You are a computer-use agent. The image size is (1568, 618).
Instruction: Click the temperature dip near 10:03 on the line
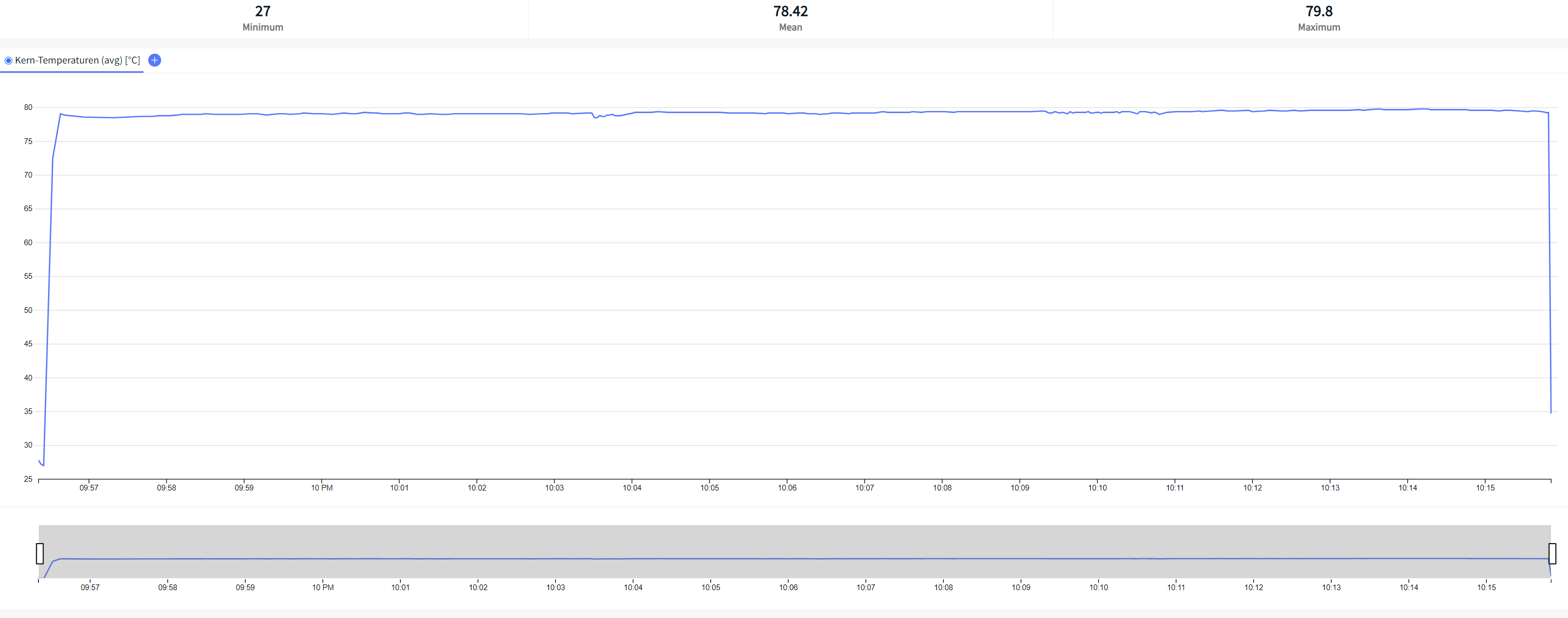pos(595,117)
